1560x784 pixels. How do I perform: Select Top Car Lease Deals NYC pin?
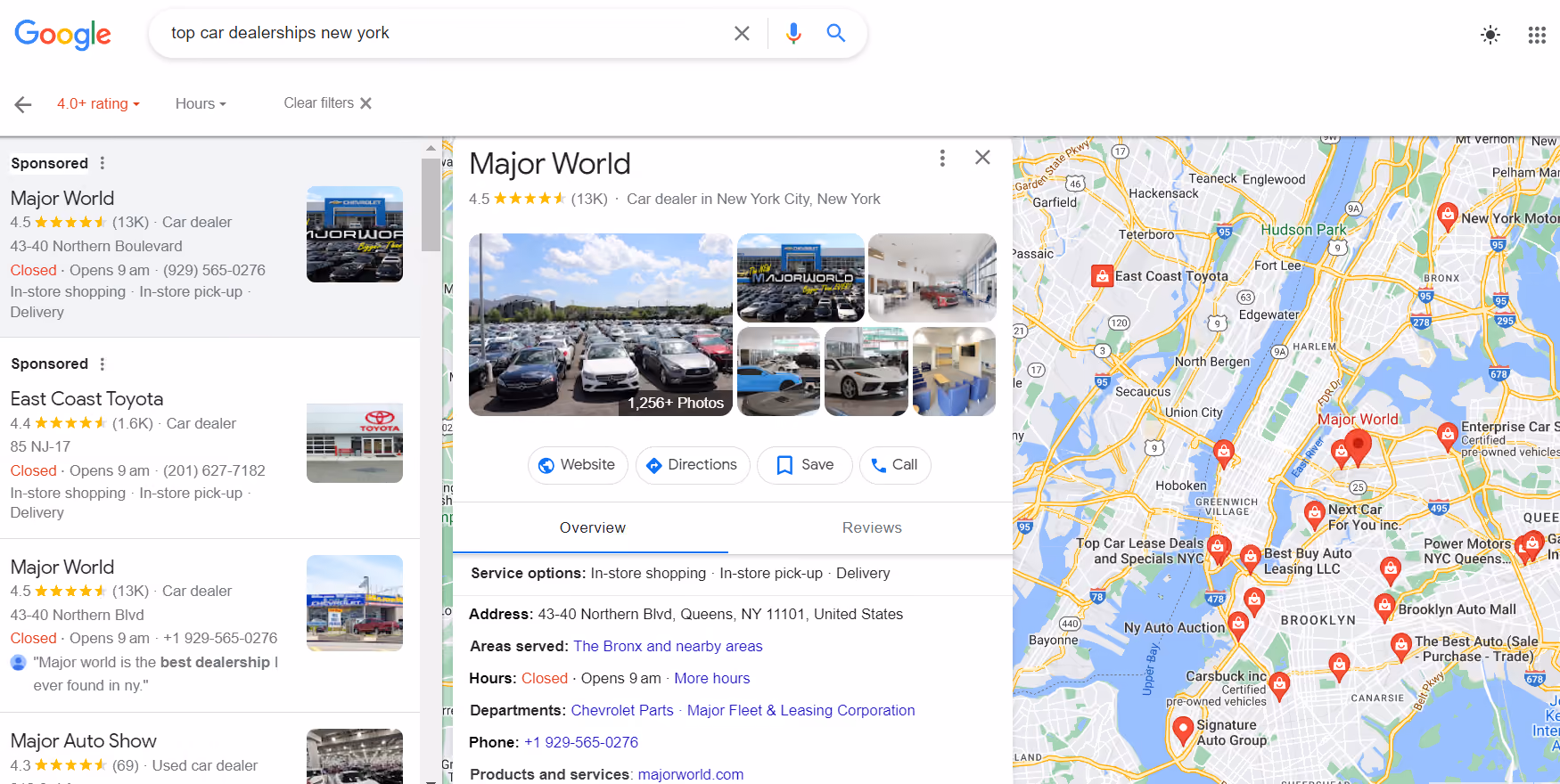click(1219, 548)
